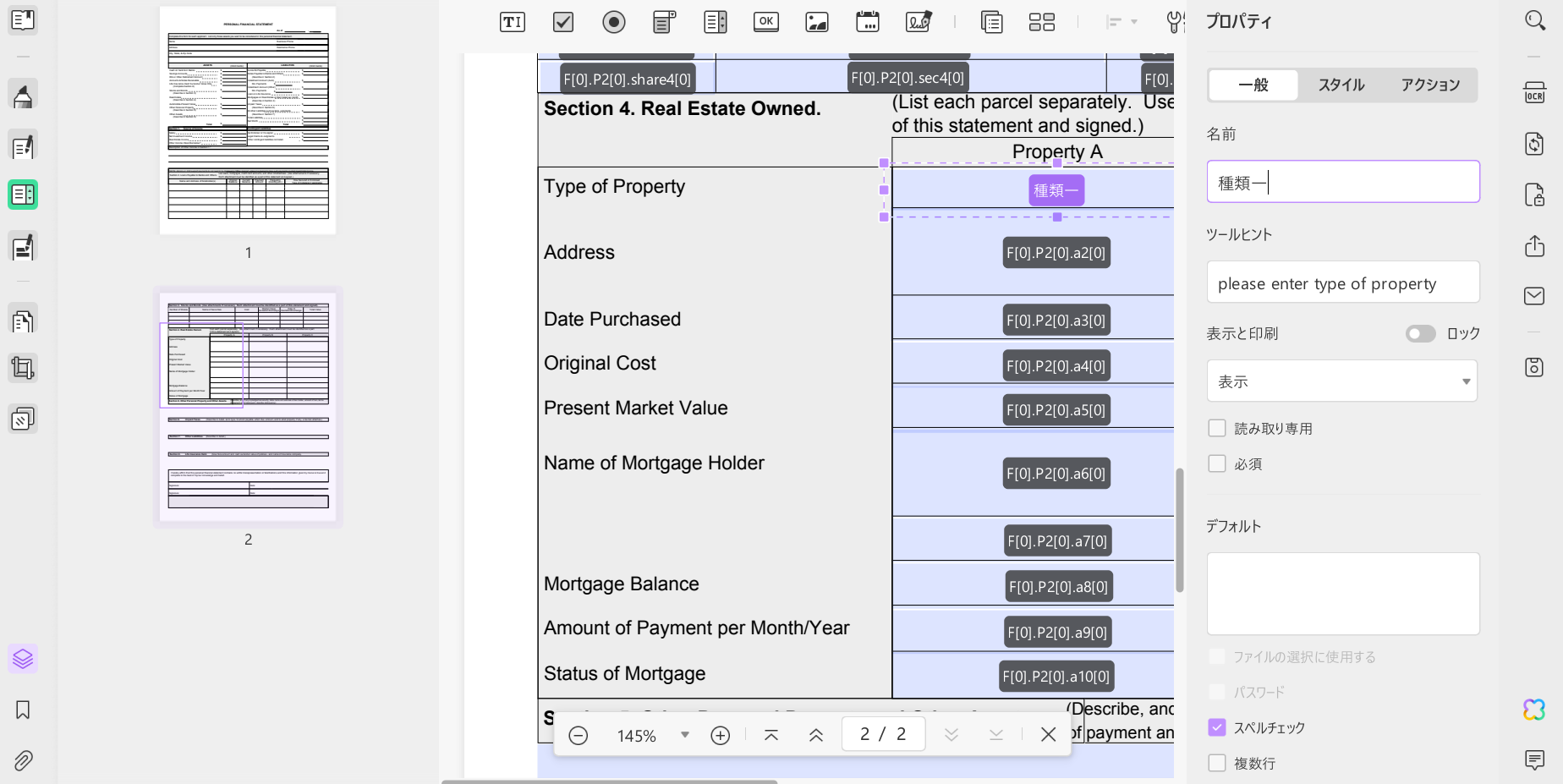Select the active form preparation tool

pyautogui.click(x=23, y=195)
